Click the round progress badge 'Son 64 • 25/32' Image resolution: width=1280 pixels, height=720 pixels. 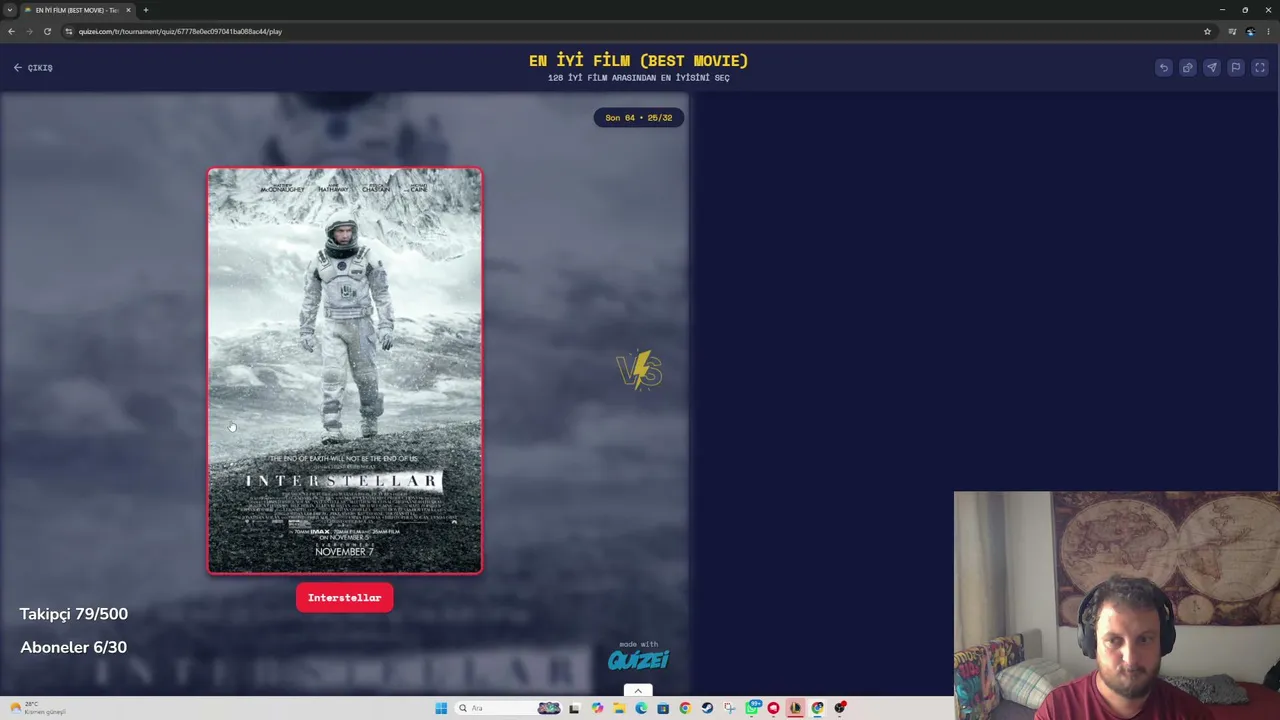[639, 118]
